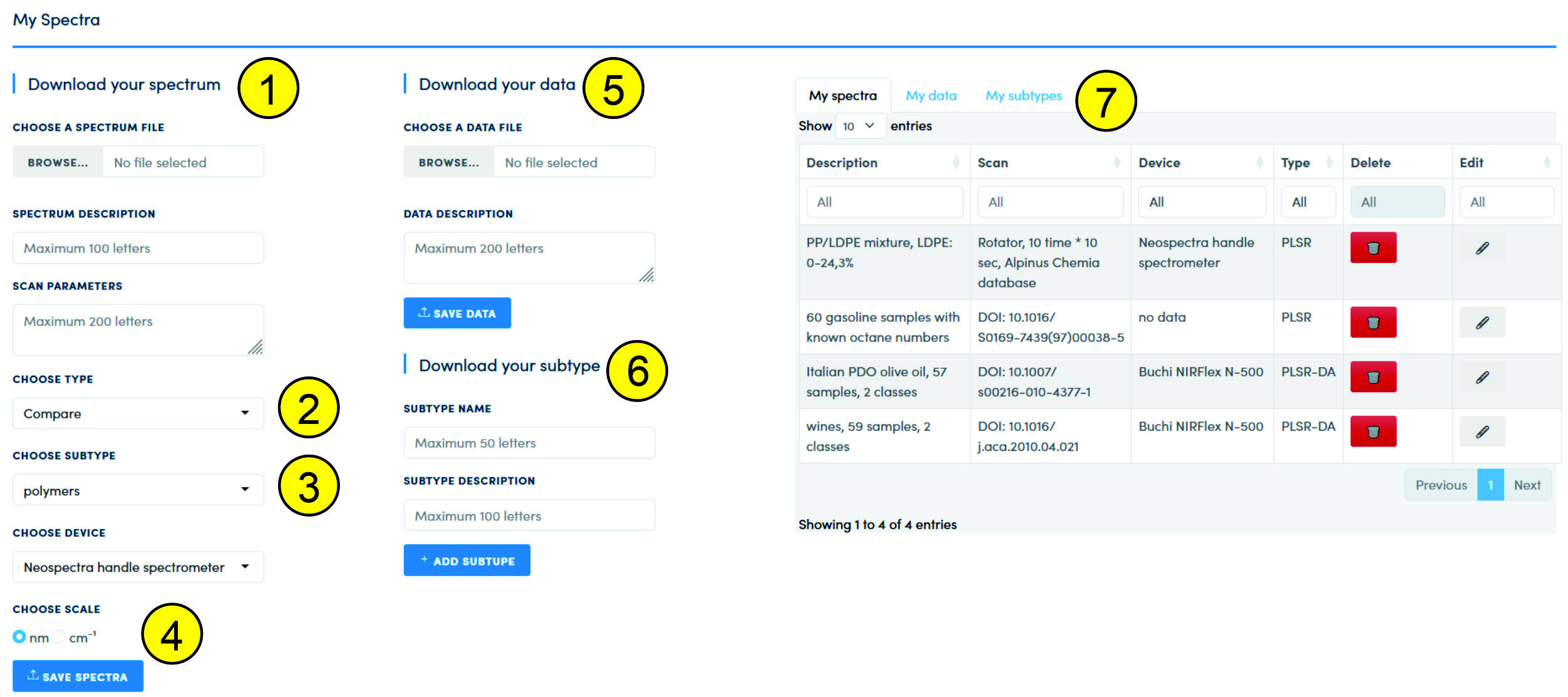This screenshot has height=697, width=1568.
Task: Click the Spectrum Description input field
Action: [138, 248]
